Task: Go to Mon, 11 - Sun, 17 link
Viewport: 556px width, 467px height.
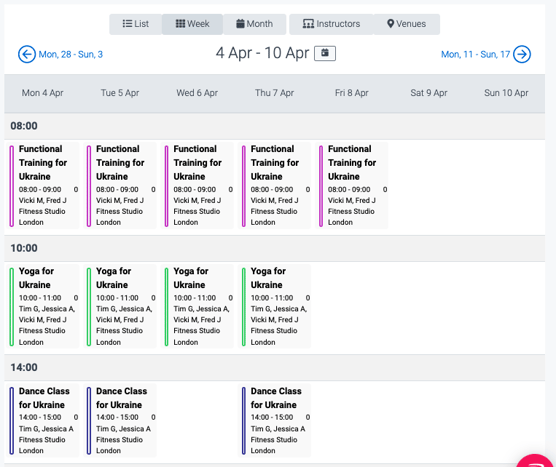Action: coord(475,54)
